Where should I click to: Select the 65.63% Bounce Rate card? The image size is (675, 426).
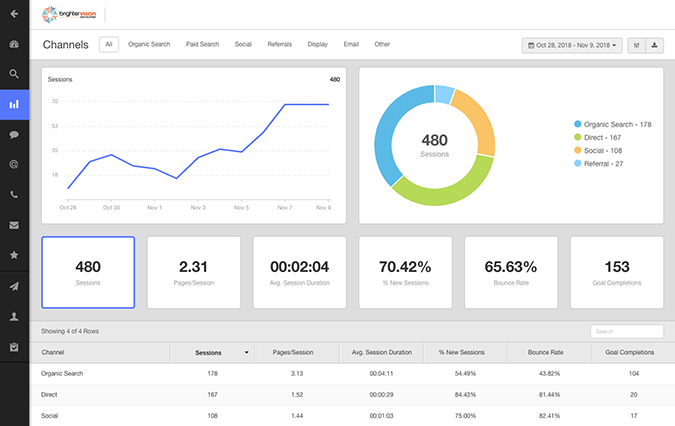(511, 272)
